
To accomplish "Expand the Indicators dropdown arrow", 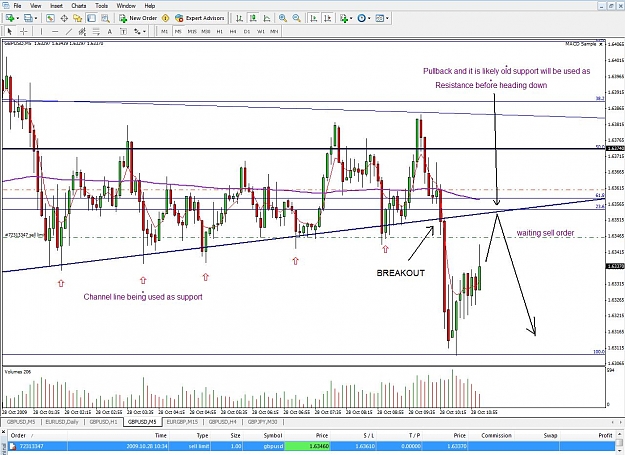I will point(351,18).
